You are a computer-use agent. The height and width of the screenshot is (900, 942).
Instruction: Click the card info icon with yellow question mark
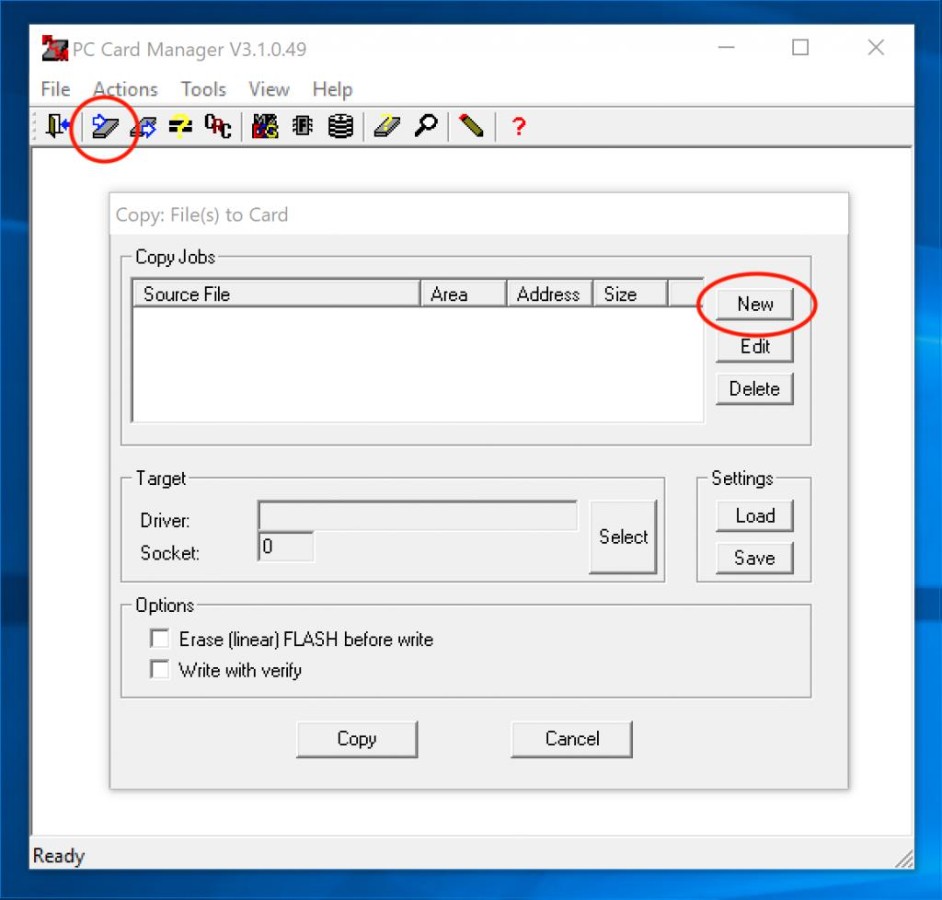coord(387,126)
